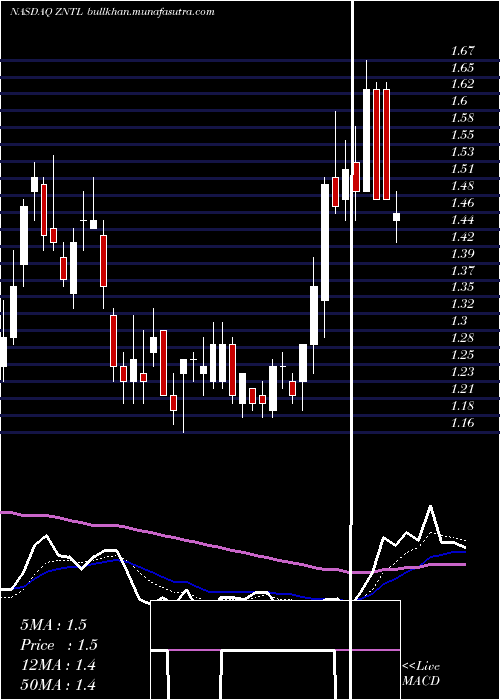Click the 1.62 price axis label
This screenshot has width=500, height=700.
point(462,84)
